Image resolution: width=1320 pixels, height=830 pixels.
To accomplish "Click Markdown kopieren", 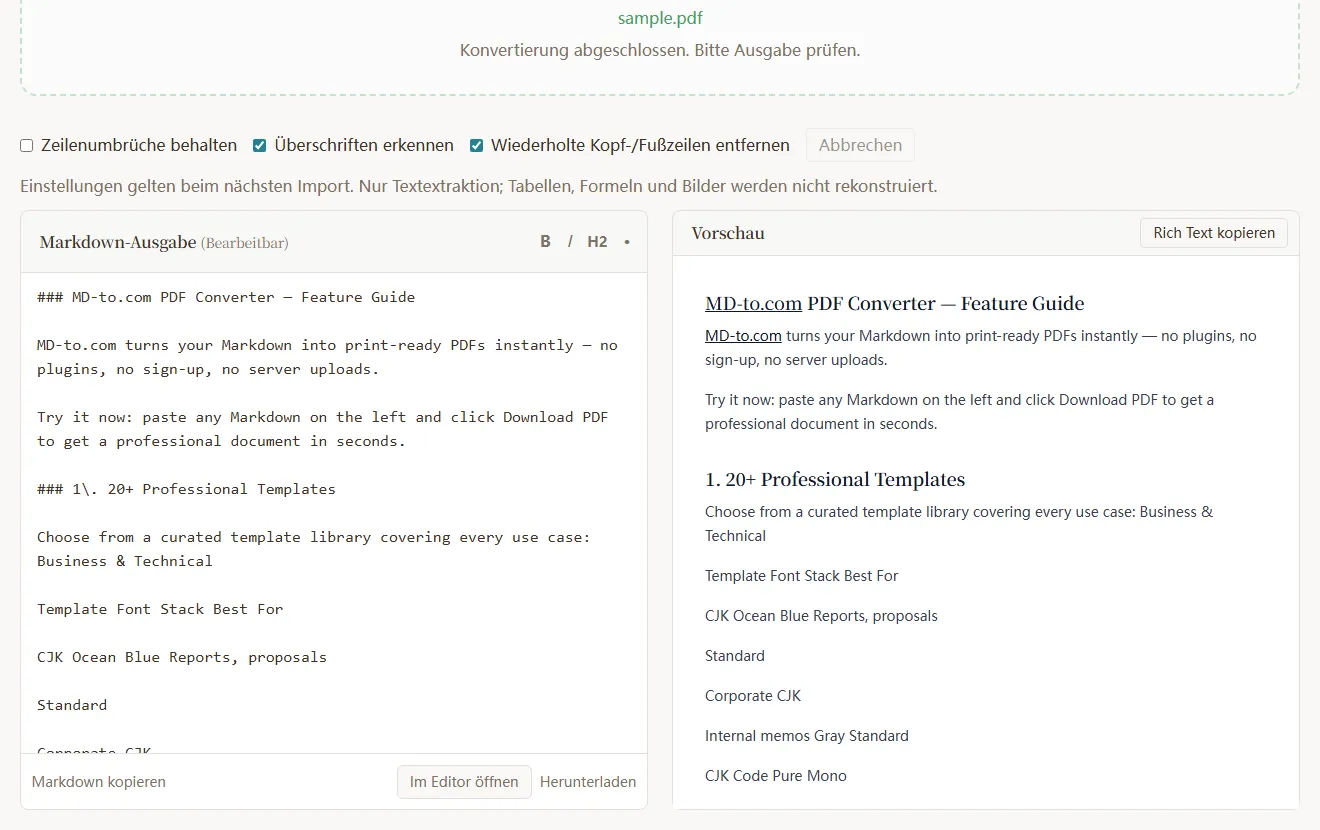I will [x=99, y=782].
